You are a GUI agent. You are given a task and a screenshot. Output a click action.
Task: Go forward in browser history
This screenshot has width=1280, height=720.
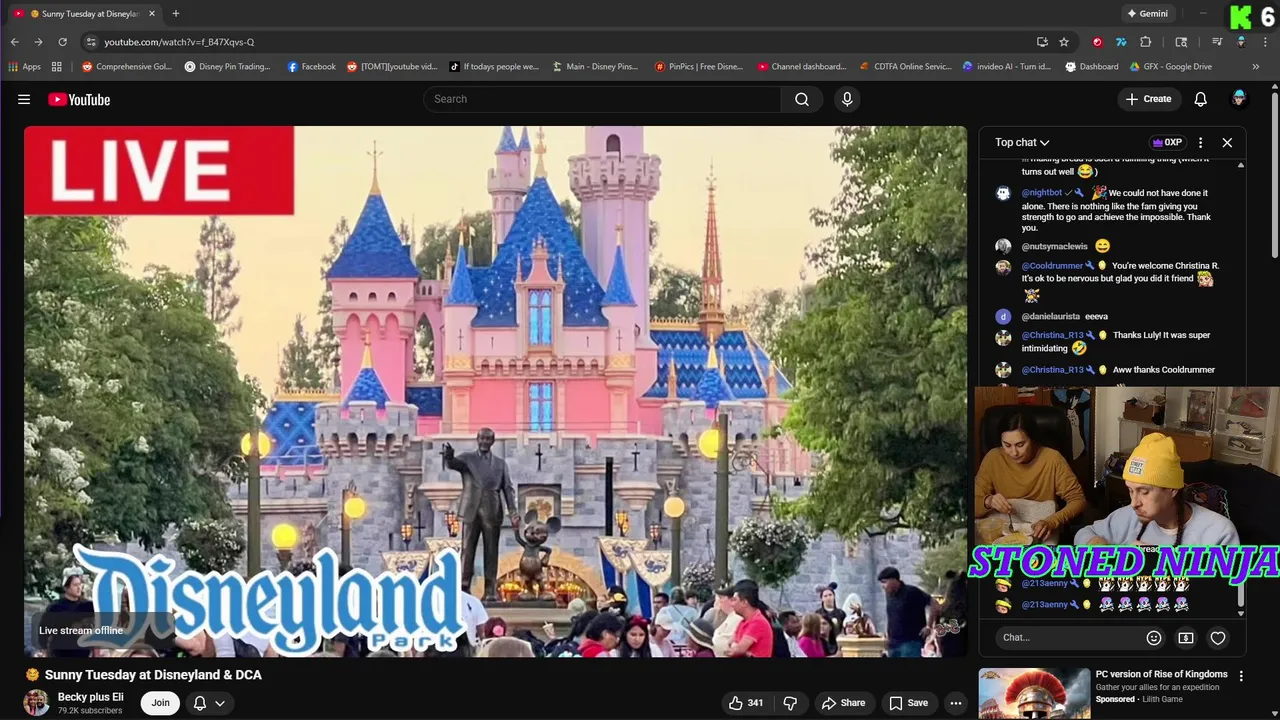pos(38,42)
